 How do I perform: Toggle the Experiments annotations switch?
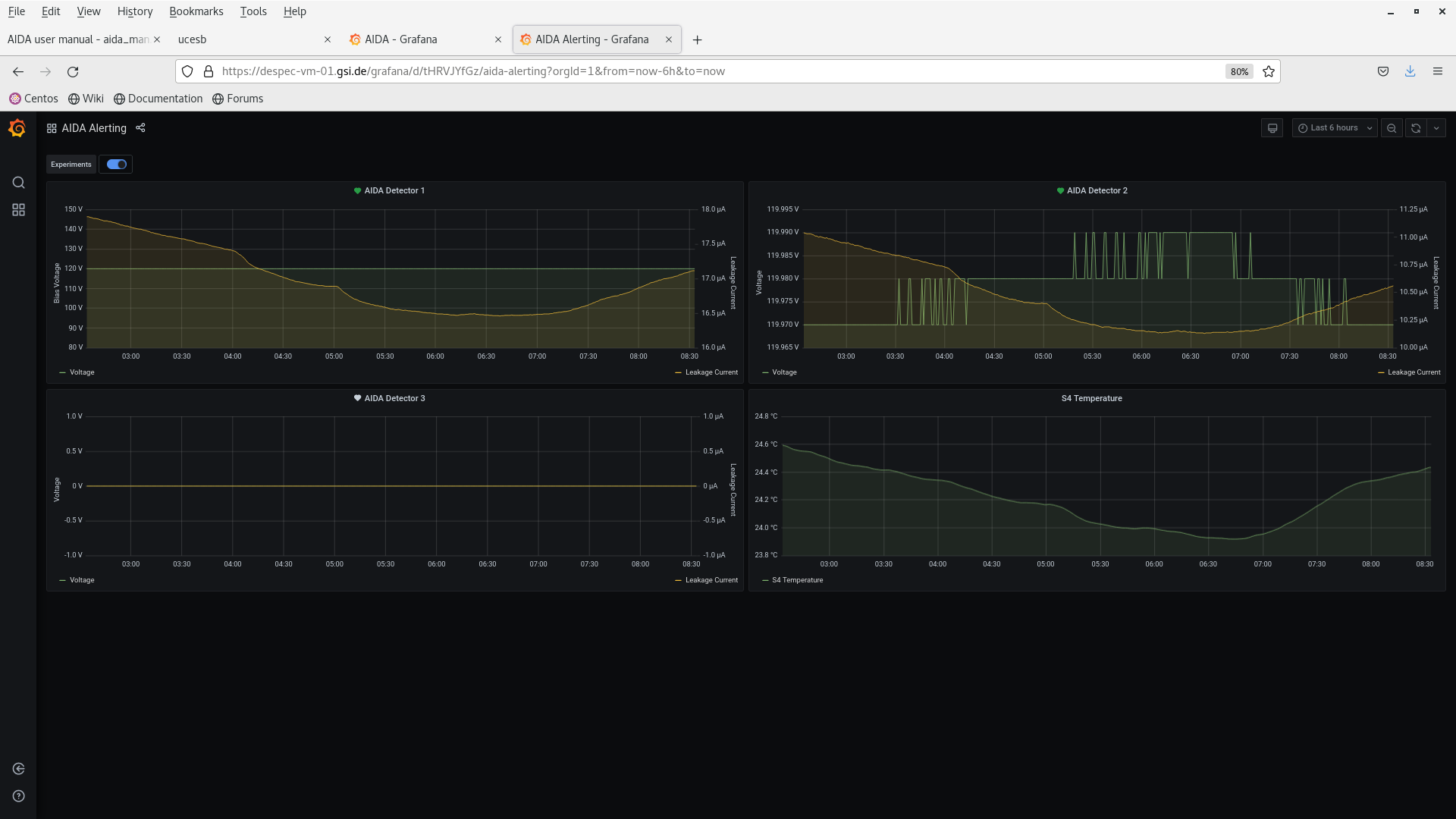pyautogui.click(x=116, y=165)
